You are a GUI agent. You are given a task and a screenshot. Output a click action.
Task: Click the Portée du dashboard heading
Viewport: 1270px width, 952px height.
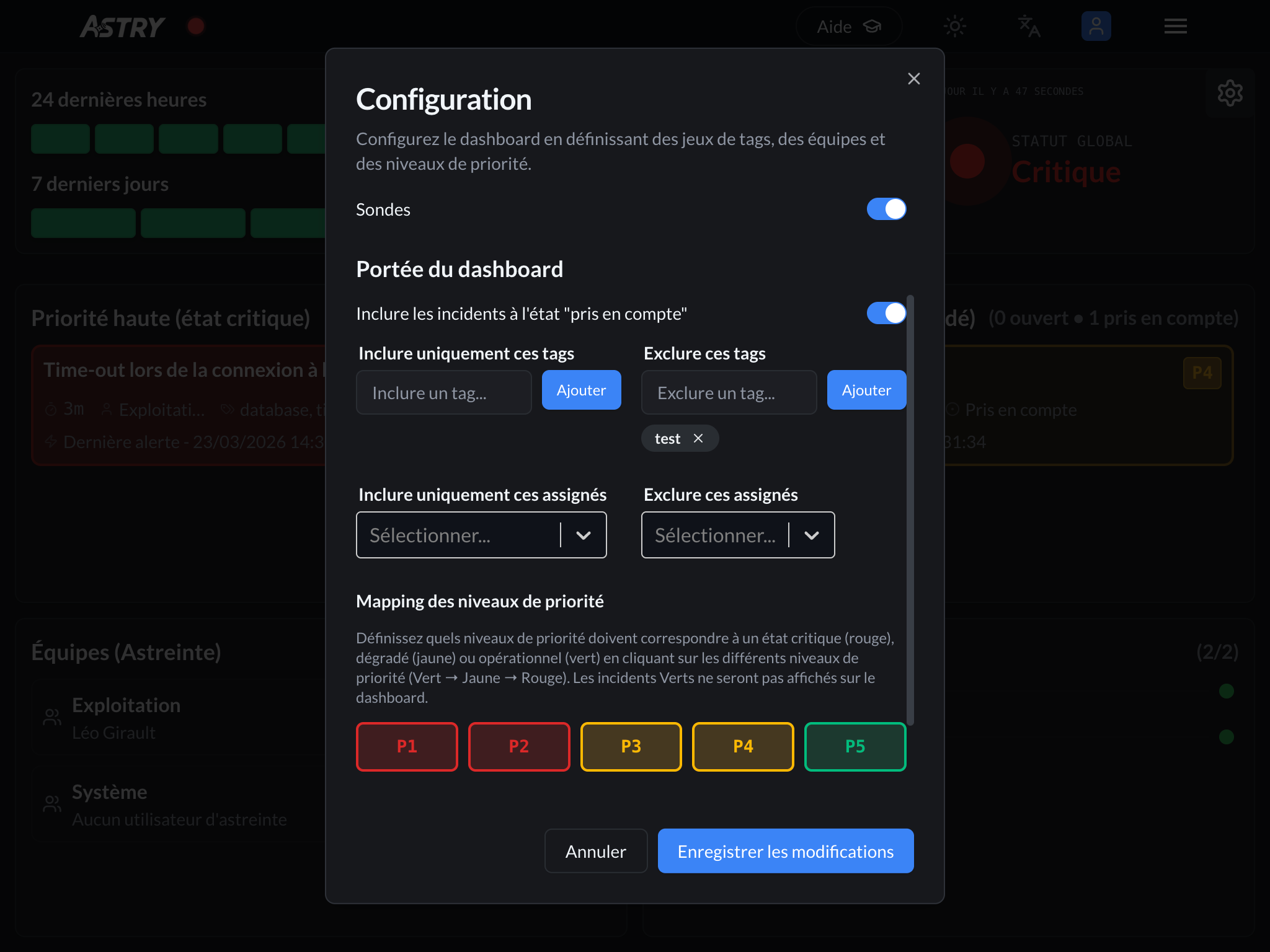[x=460, y=269]
